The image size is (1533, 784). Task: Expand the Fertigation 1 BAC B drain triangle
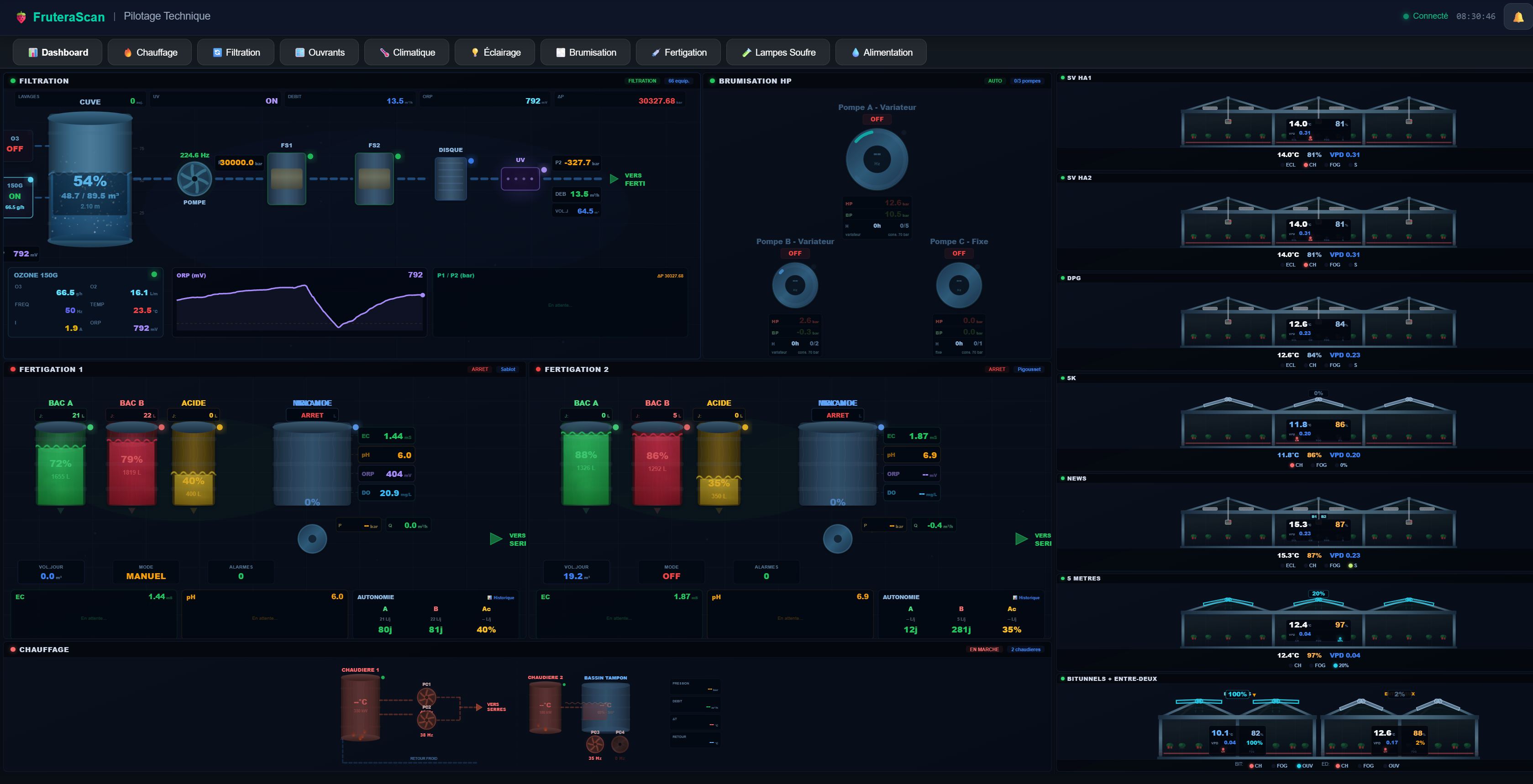[131, 511]
